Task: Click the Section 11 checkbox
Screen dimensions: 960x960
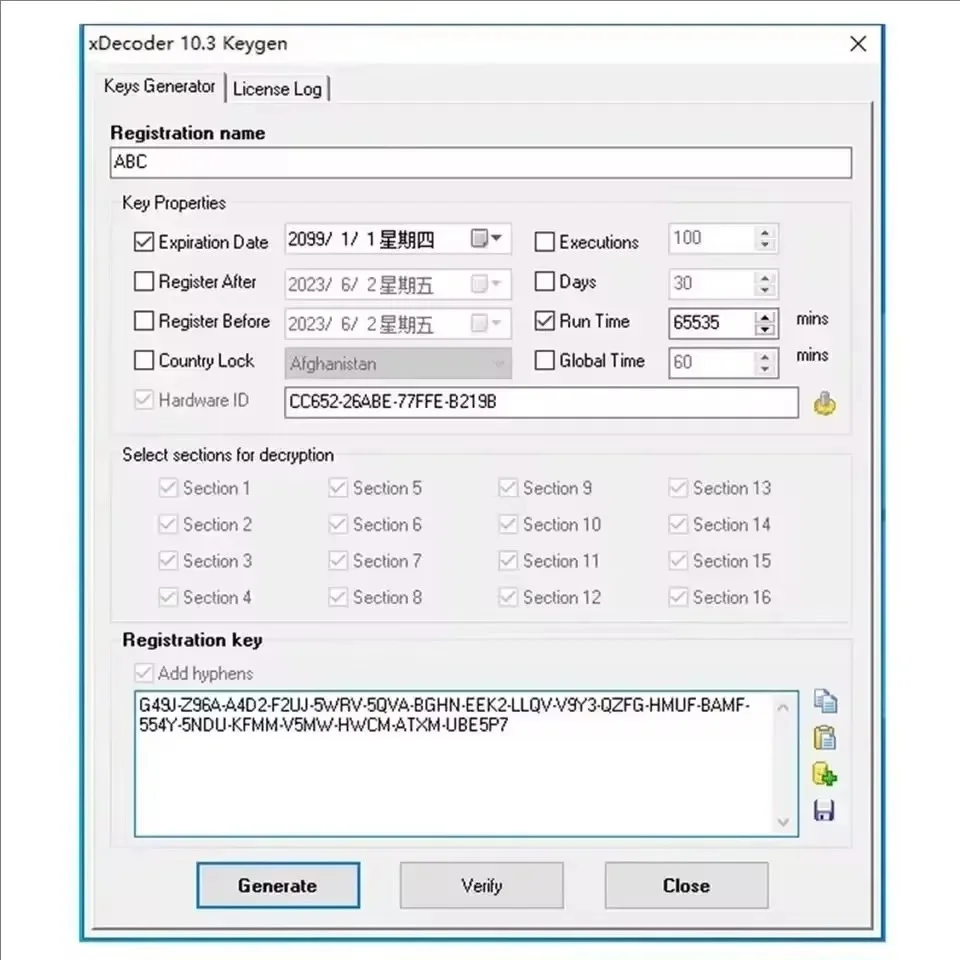Action: [508, 561]
